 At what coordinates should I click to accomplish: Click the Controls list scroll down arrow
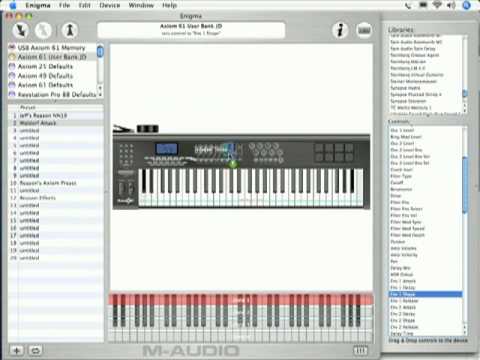465,333
